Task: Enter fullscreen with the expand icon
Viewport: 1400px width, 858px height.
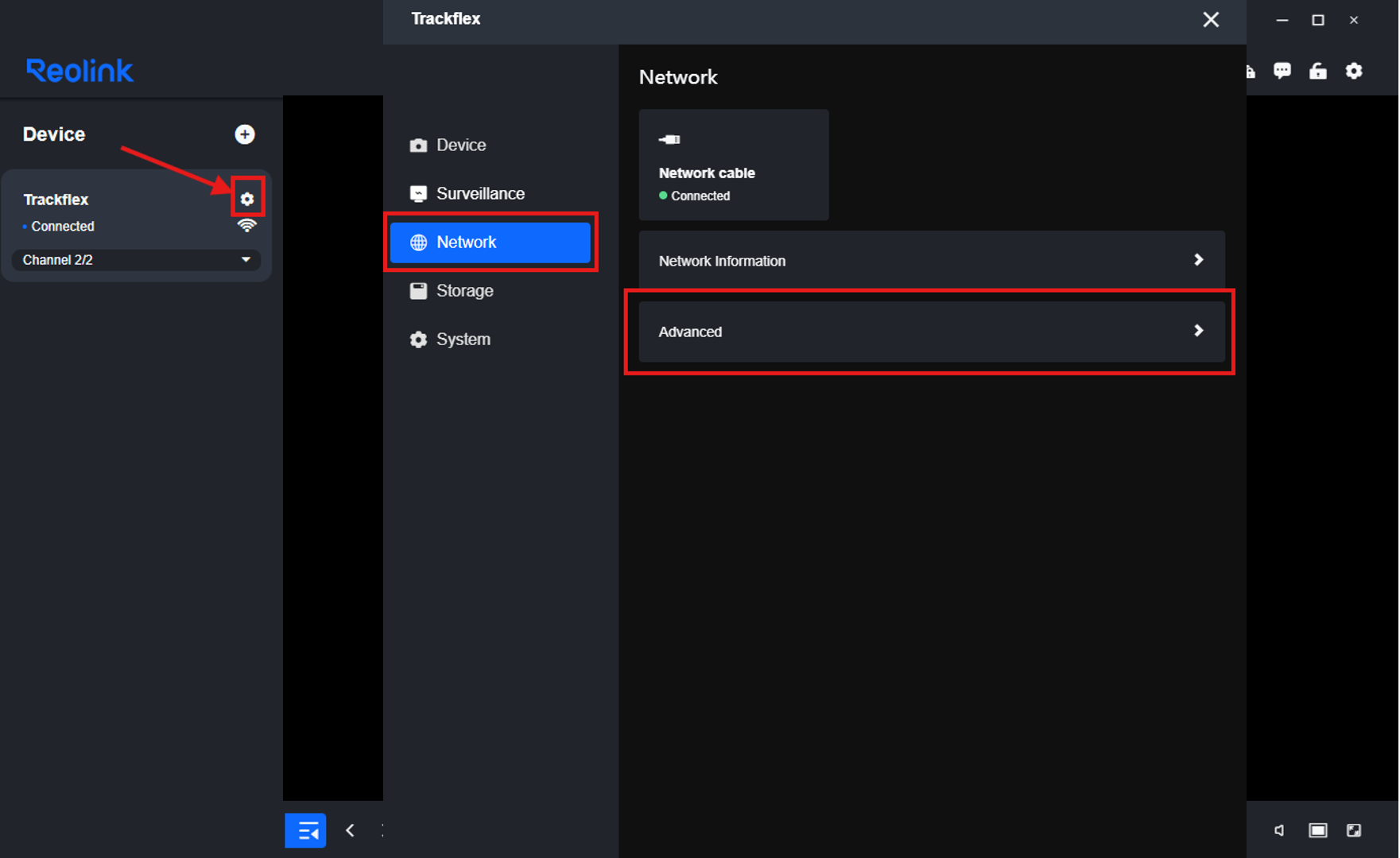Action: click(1354, 831)
